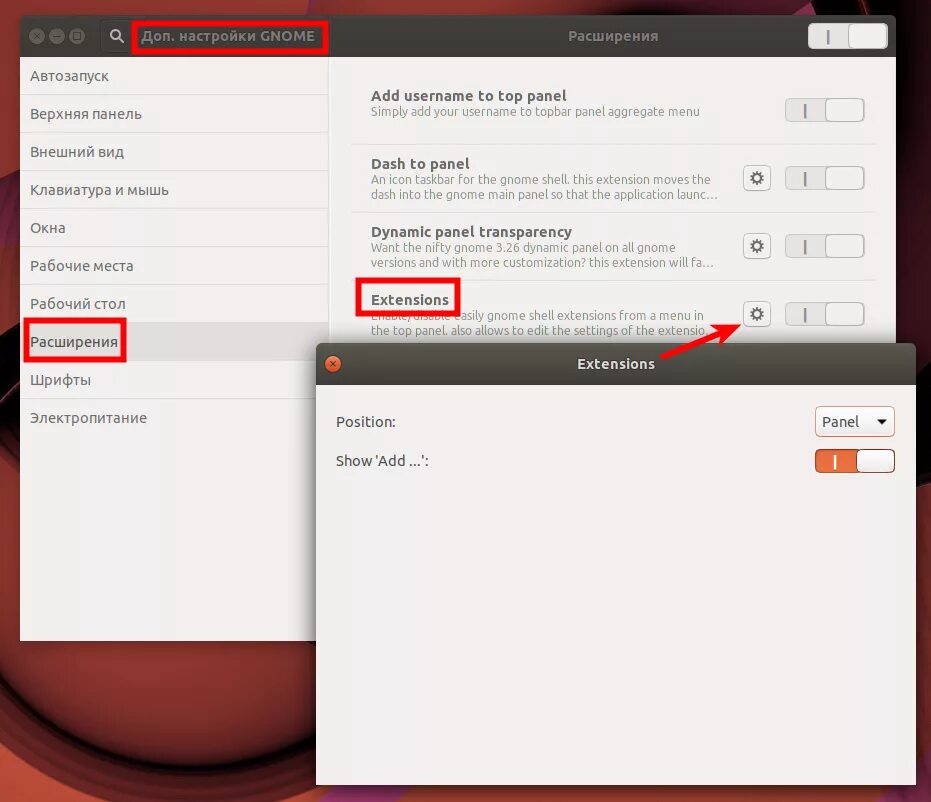Enable the Extensions extension switch
931x802 pixels.
(824, 314)
